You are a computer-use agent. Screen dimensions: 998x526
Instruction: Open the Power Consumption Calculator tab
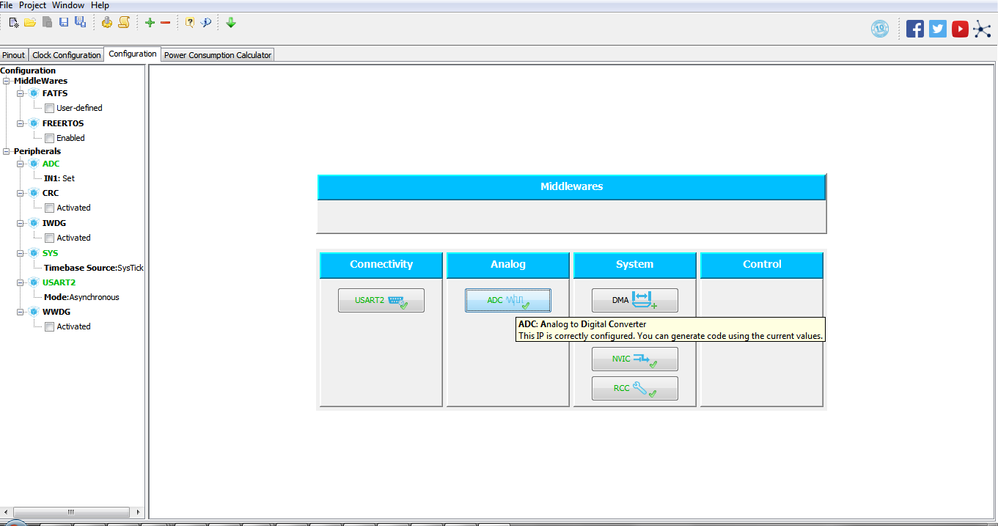218,55
